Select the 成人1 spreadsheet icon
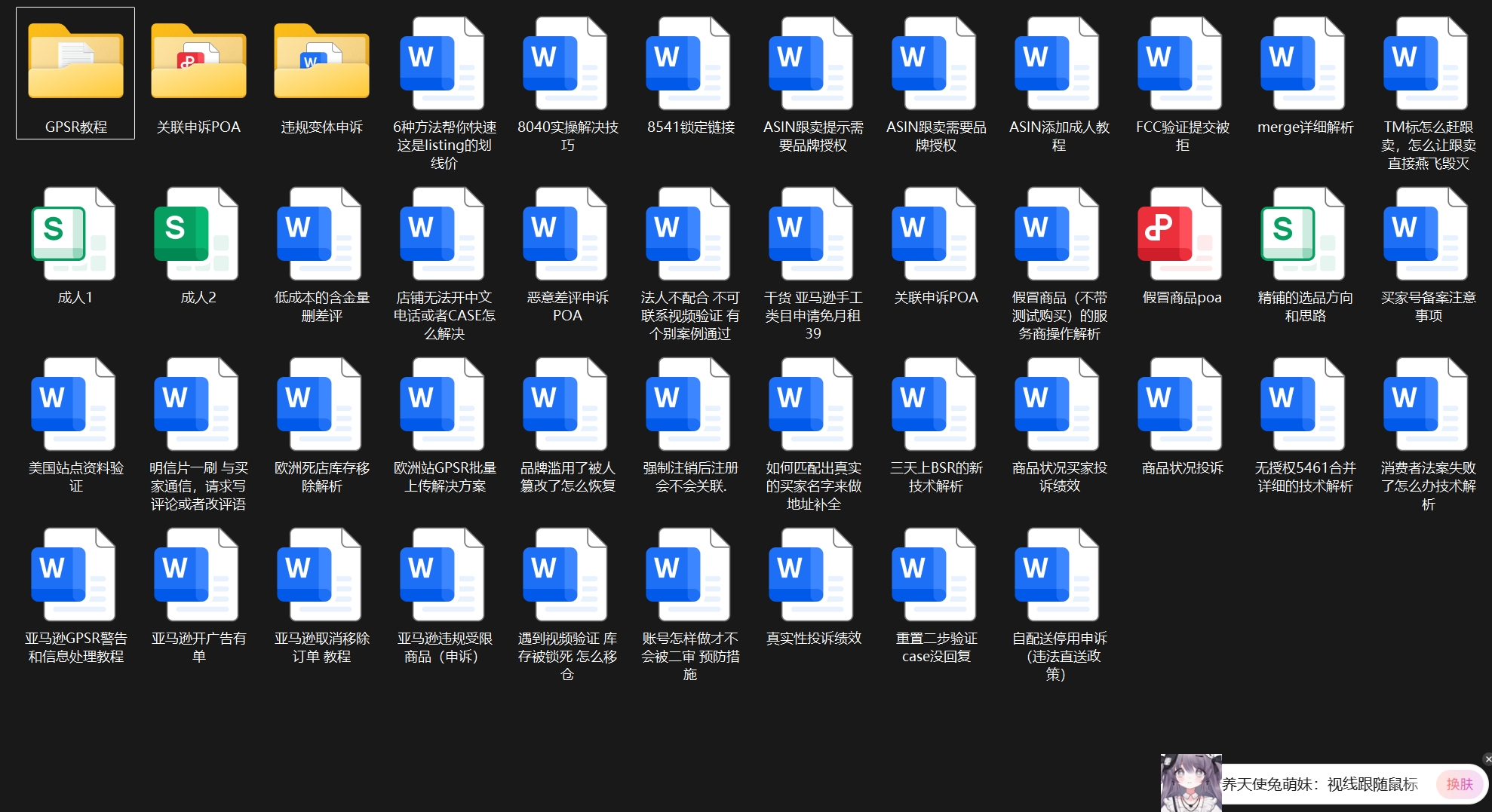Screen dimensions: 1492x812 (75, 234)
